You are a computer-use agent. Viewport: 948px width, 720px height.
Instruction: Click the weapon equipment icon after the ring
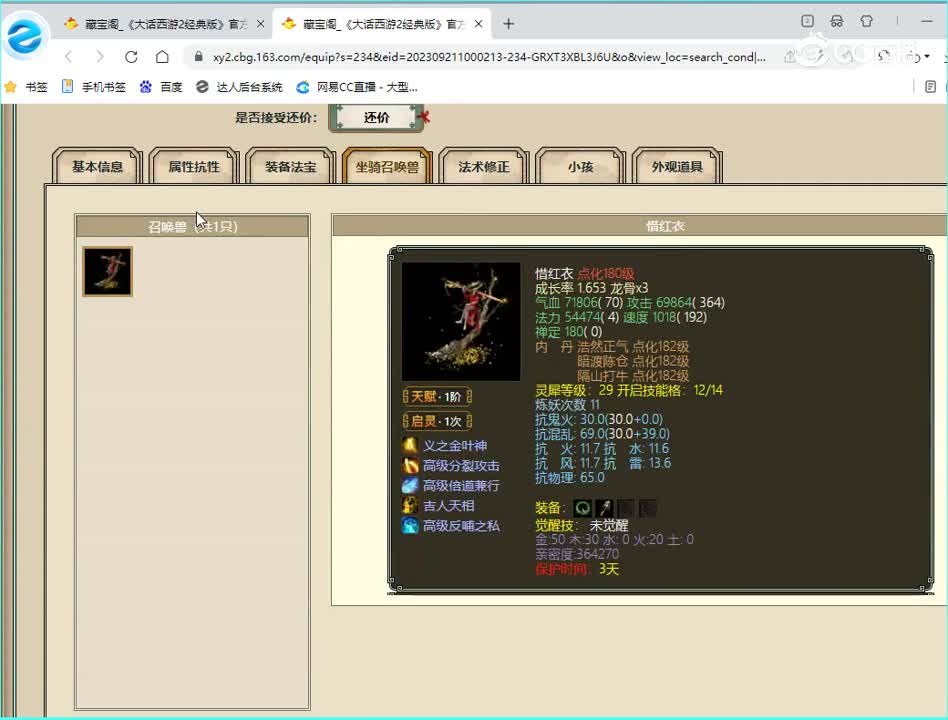pyautogui.click(x=605, y=508)
